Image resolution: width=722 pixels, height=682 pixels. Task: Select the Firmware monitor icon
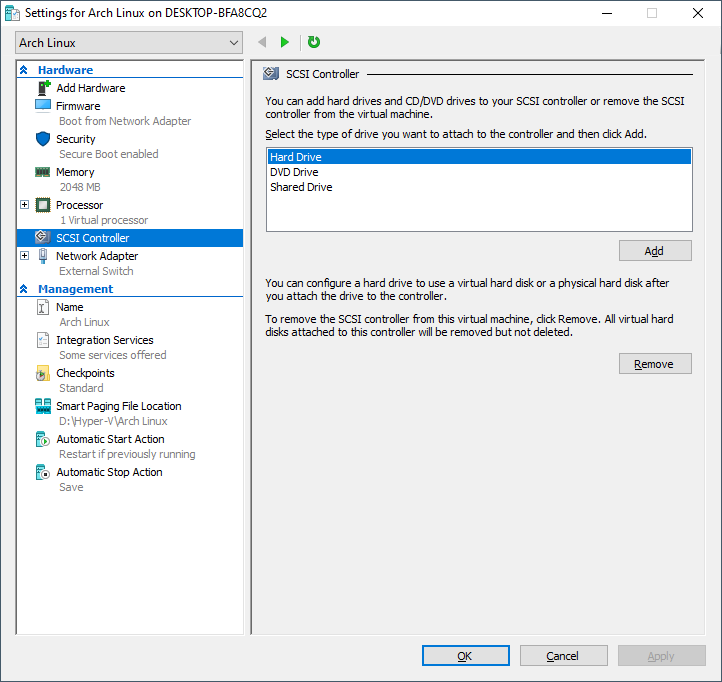43,105
